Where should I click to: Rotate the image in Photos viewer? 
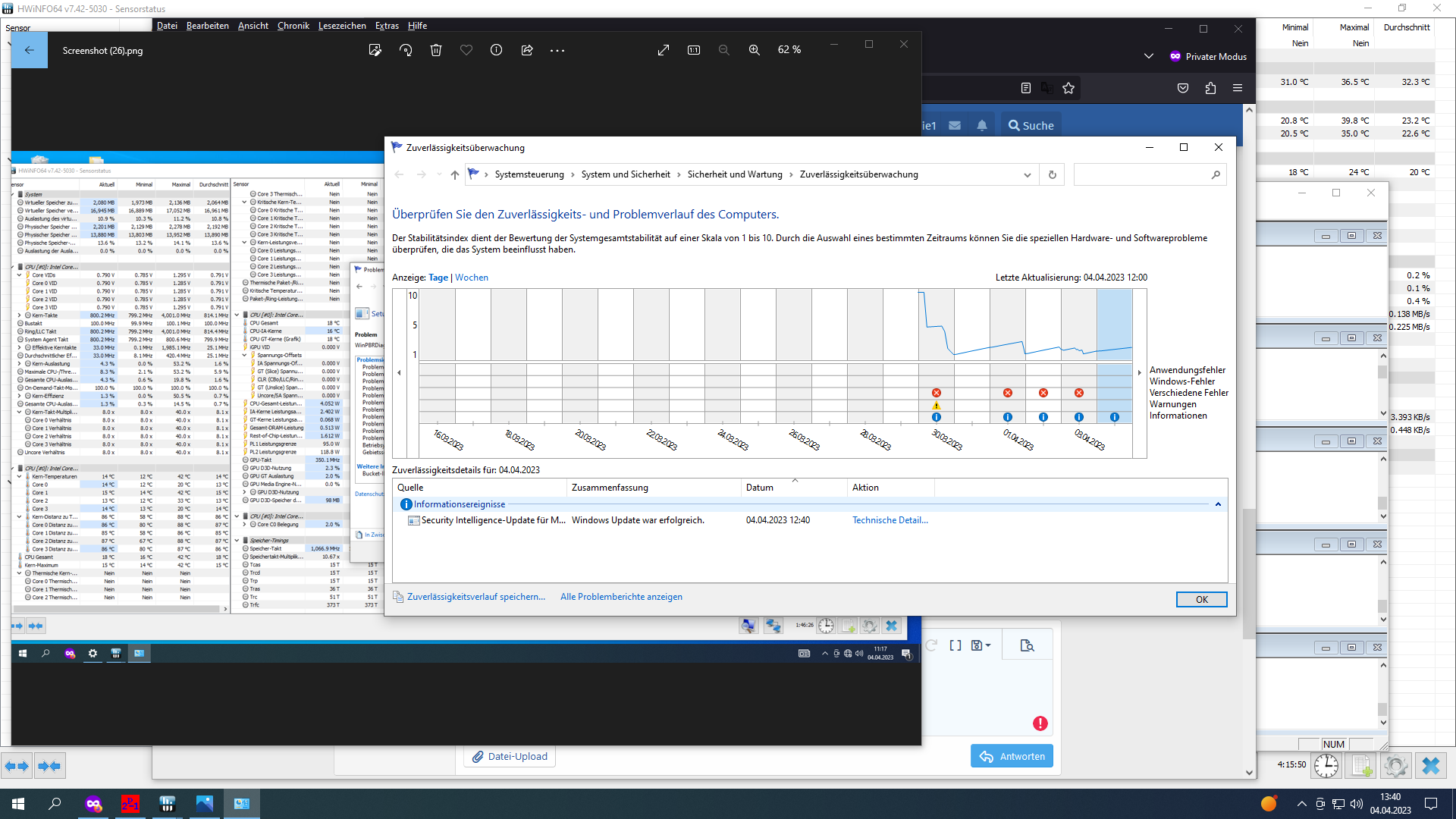[x=406, y=50]
